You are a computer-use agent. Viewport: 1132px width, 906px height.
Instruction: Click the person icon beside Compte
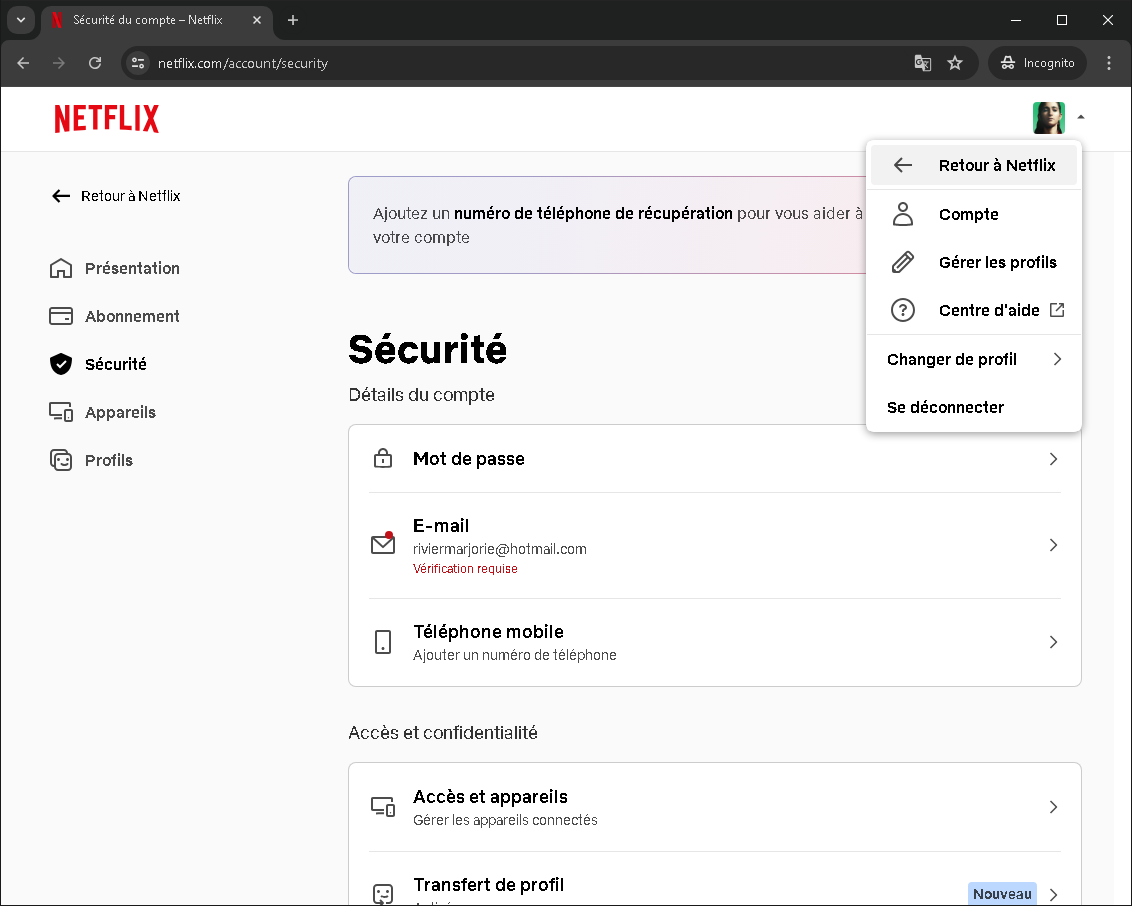[x=902, y=214]
